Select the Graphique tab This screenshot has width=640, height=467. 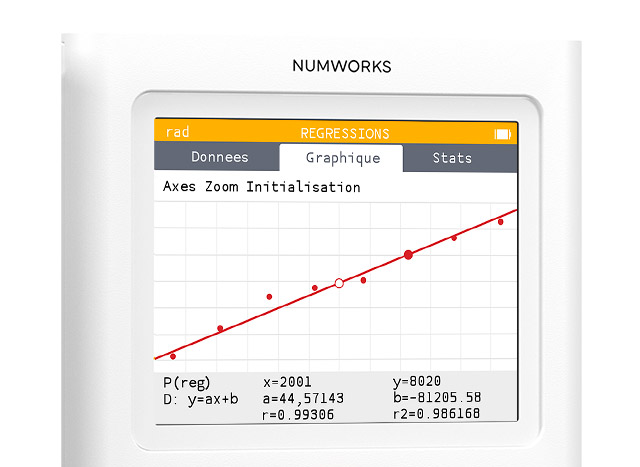pos(342,158)
